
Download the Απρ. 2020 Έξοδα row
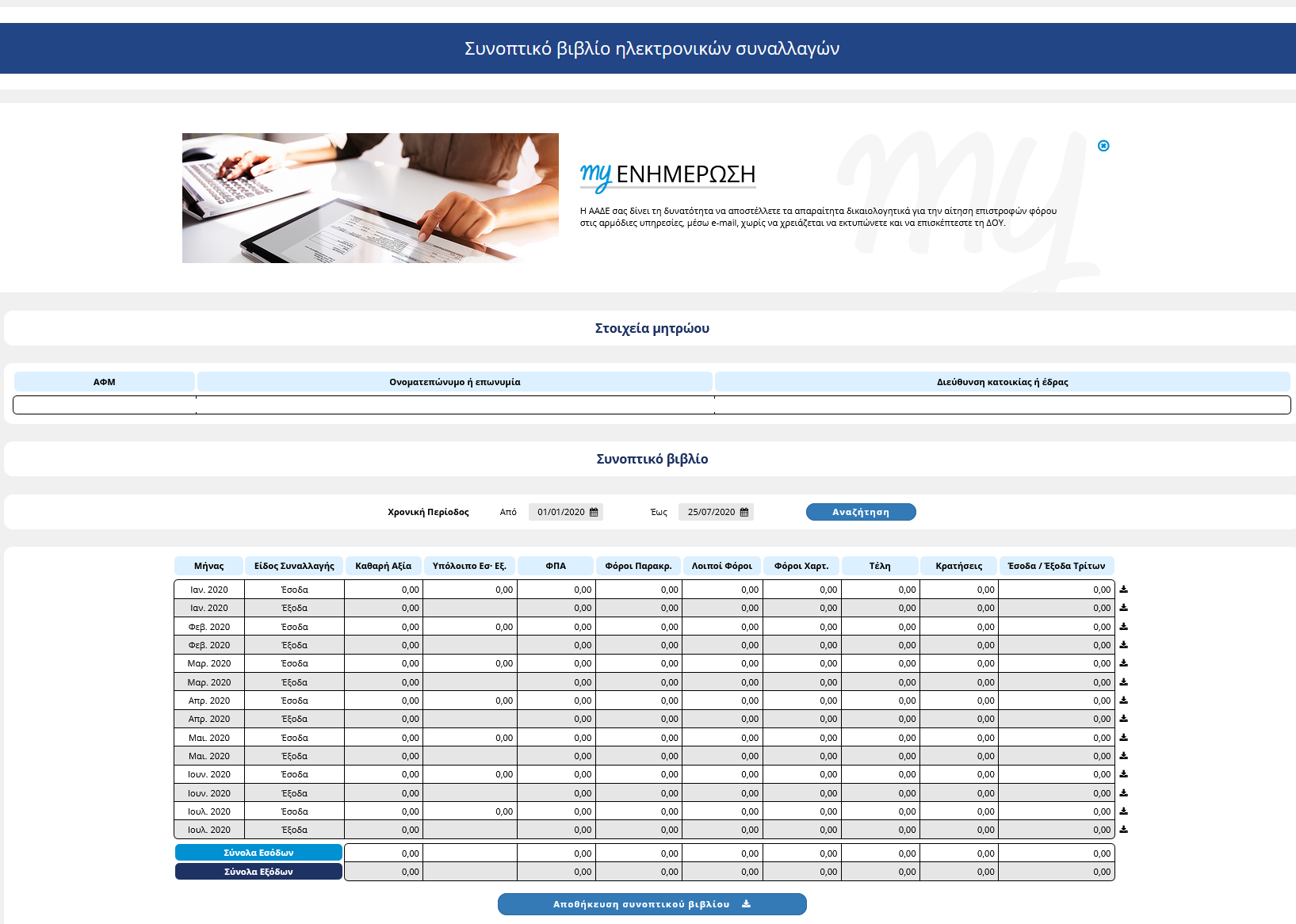[x=1123, y=719]
